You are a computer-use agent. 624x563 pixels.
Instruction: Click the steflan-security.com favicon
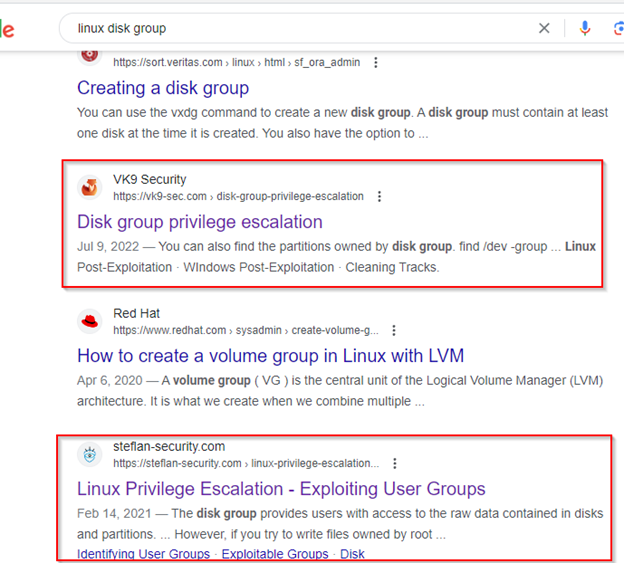pos(90,454)
